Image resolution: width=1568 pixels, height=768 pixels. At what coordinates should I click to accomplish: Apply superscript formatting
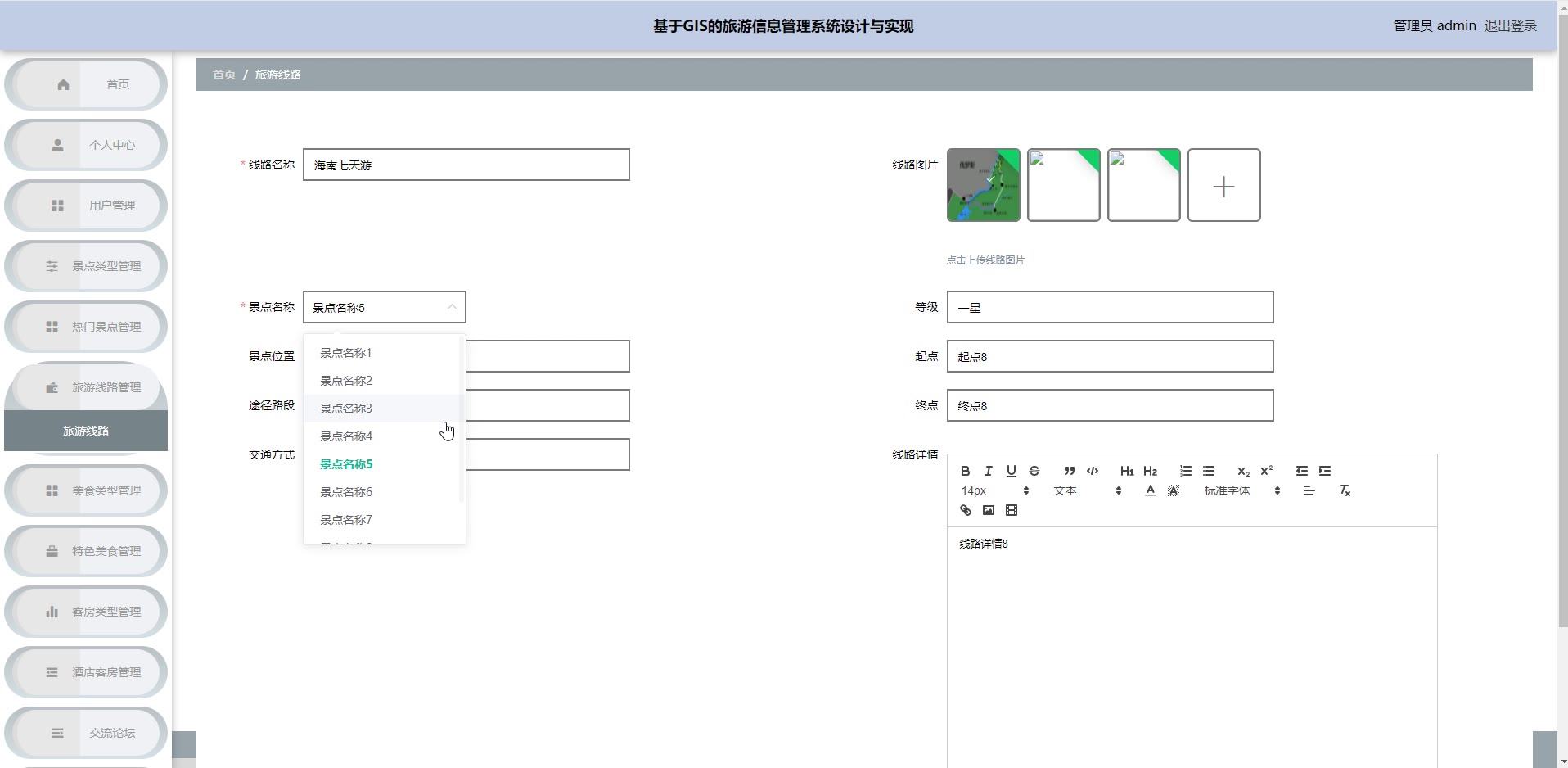1266,471
